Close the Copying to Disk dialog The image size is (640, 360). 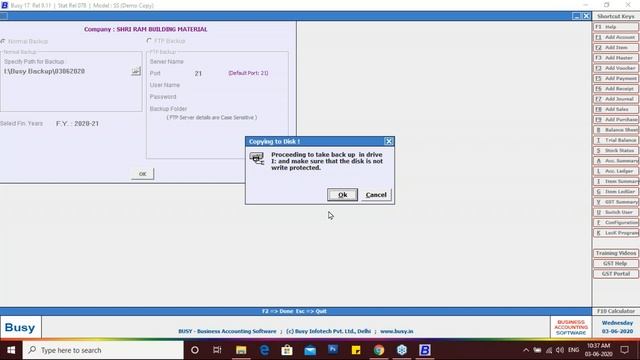(389, 141)
